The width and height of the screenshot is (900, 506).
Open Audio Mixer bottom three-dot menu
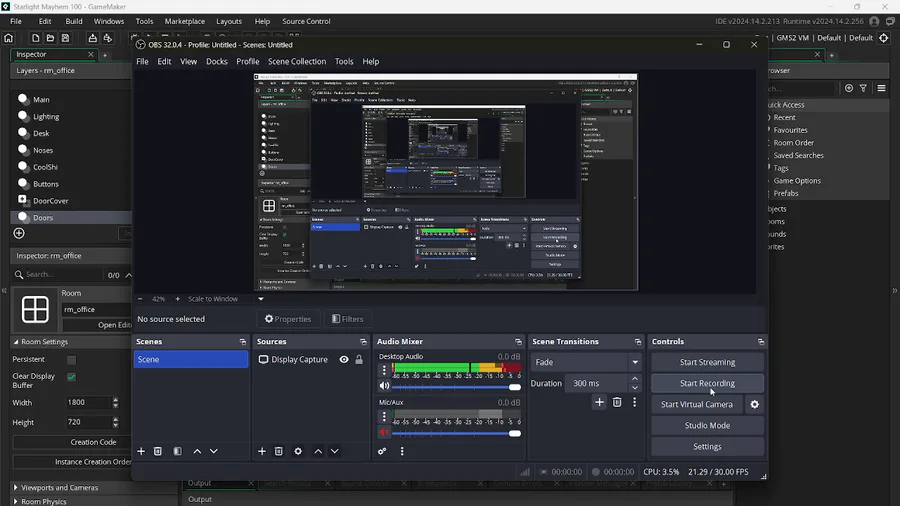pos(402,451)
